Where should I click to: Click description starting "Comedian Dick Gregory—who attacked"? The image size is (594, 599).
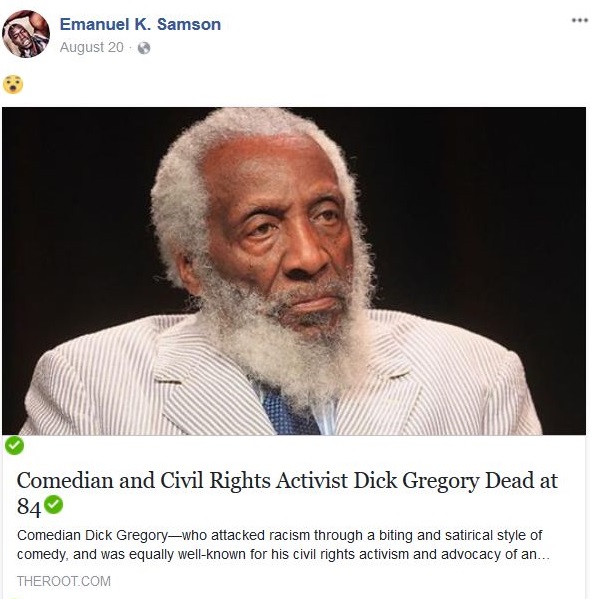click(283, 545)
